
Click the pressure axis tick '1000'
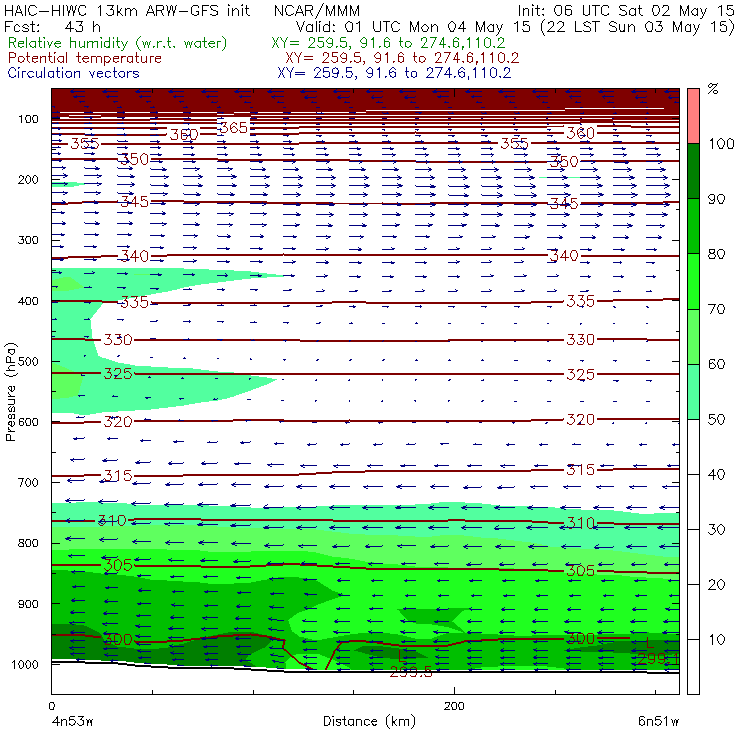coord(25,664)
